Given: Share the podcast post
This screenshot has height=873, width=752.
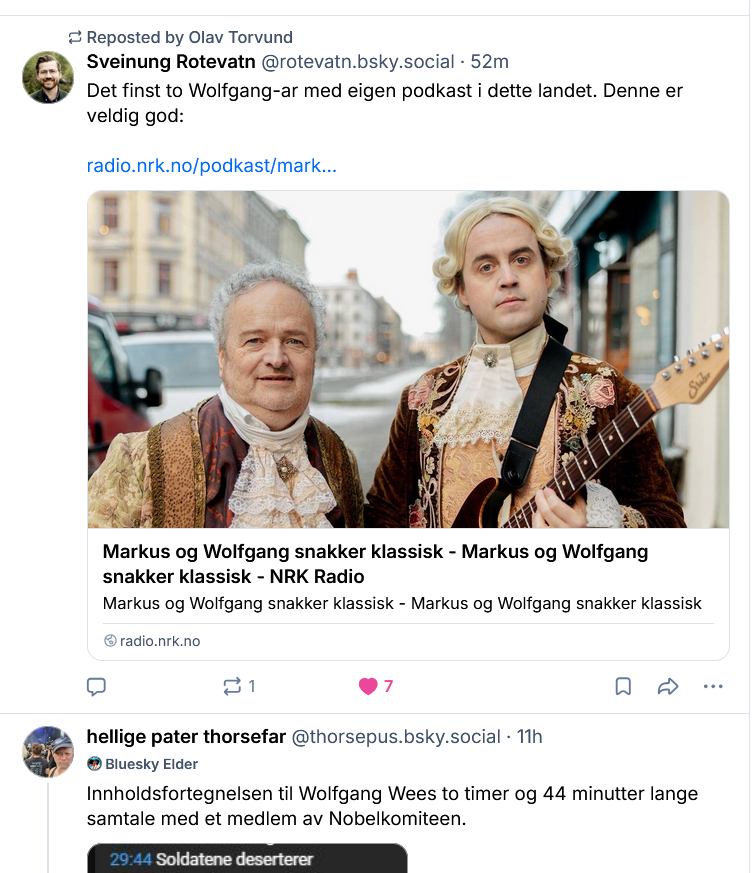Looking at the screenshot, I should (668, 686).
